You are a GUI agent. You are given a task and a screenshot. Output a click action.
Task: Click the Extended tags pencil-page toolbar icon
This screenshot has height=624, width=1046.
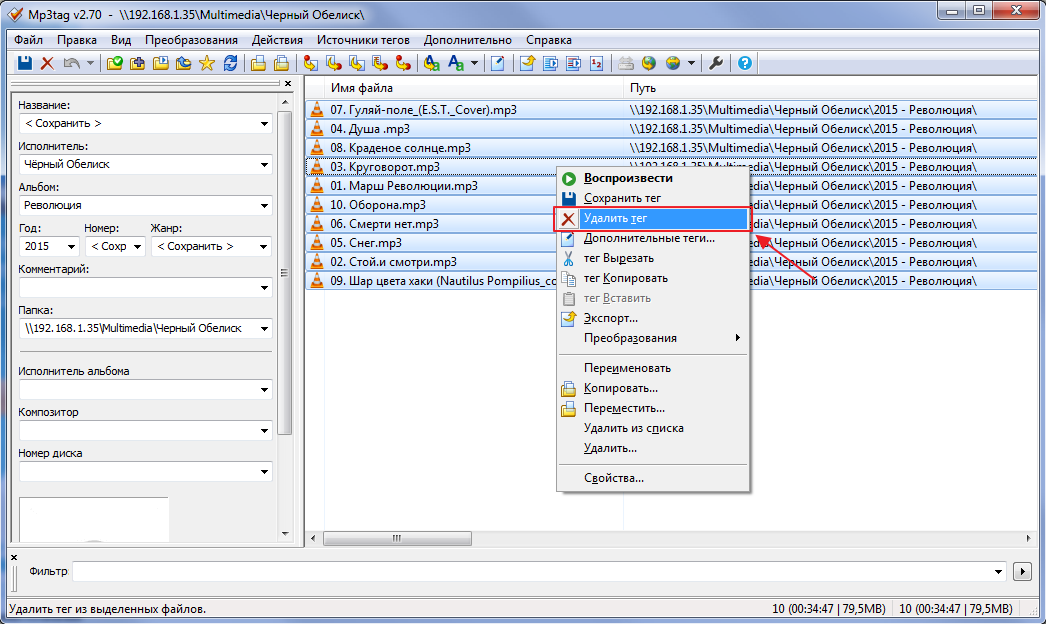pos(498,63)
